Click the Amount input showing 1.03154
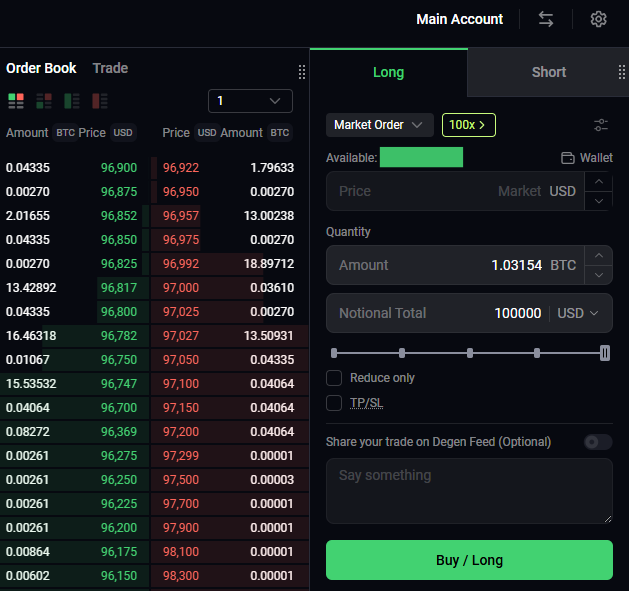The width and height of the screenshot is (631, 591). (455, 265)
